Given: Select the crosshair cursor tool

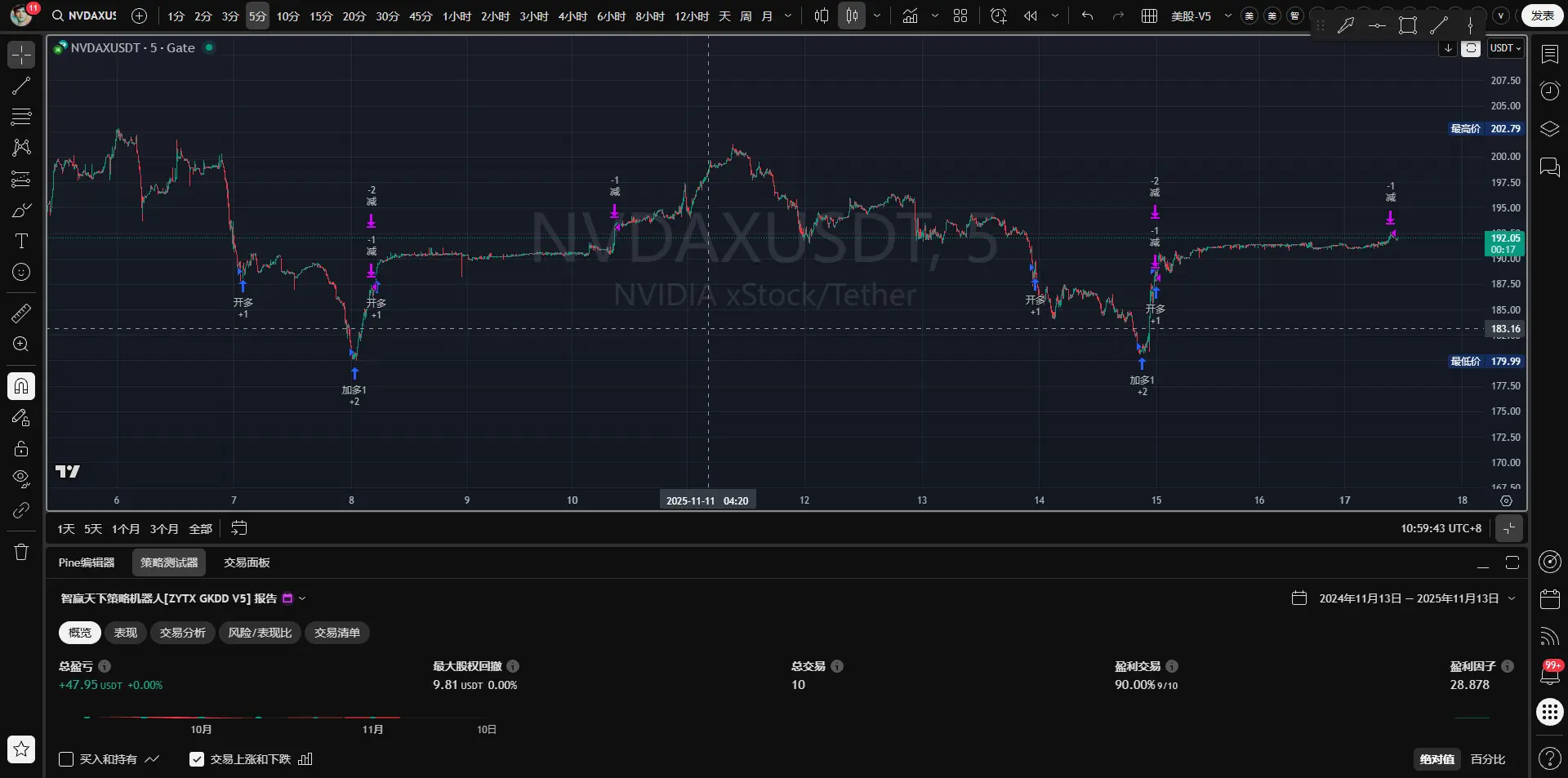Looking at the screenshot, I should (21, 55).
